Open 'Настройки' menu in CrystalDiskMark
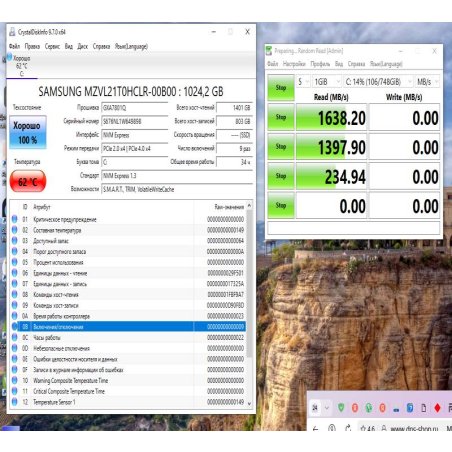 (x=294, y=64)
